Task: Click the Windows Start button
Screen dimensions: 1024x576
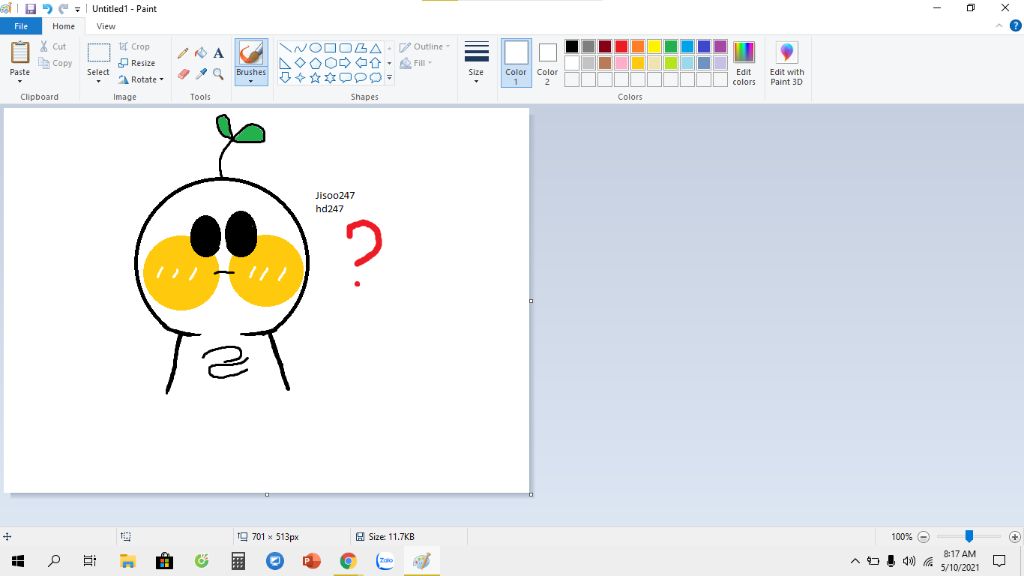Action: pos(18,560)
